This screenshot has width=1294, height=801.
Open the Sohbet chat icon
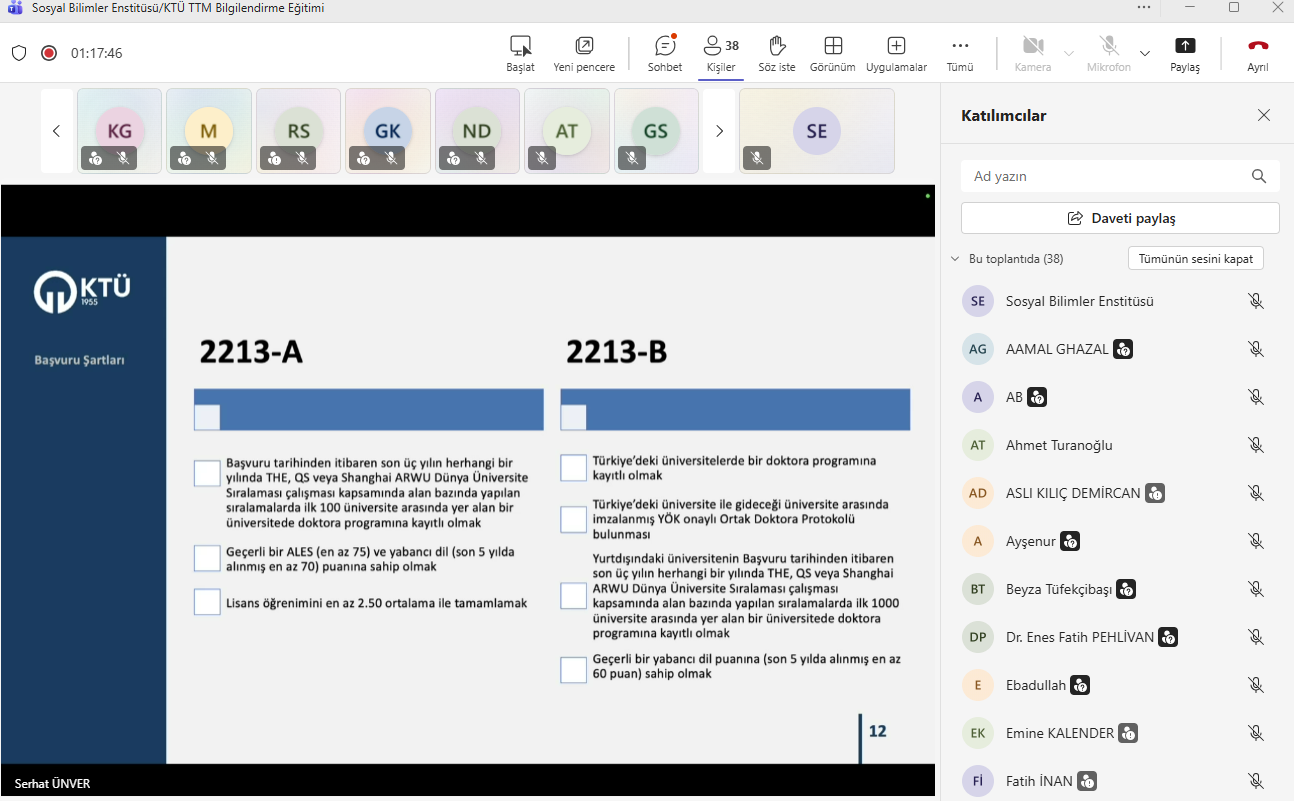[x=665, y=47]
